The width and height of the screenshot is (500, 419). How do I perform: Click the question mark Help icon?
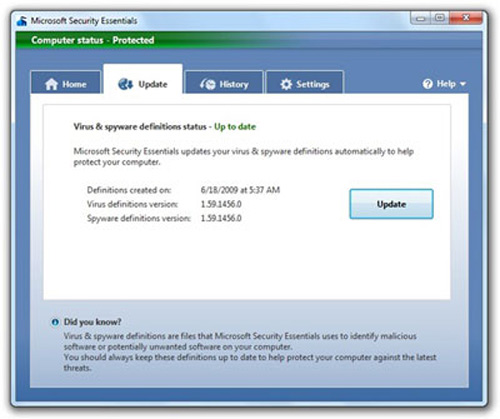point(427,84)
